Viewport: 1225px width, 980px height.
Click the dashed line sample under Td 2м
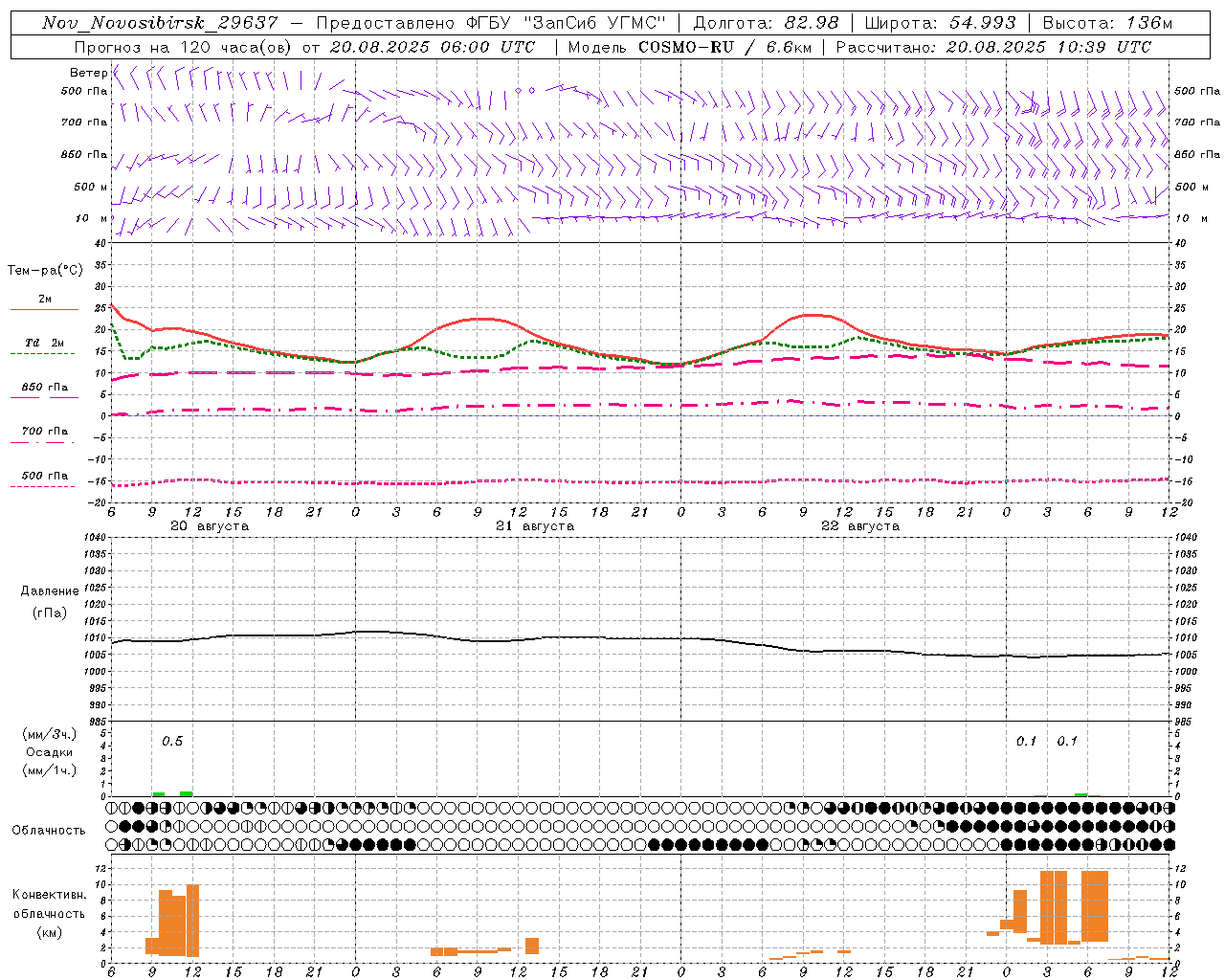(x=42, y=354)
